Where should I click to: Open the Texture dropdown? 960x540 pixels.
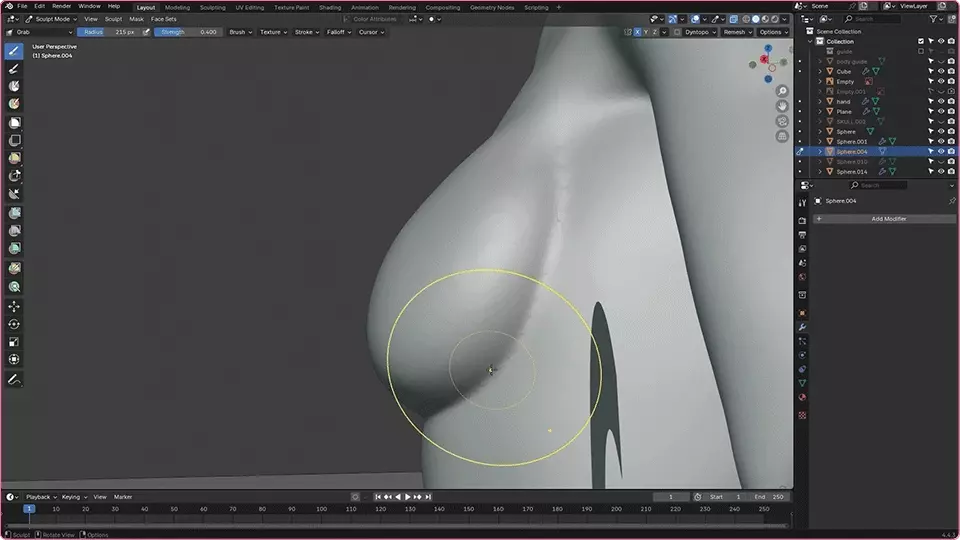(x=273, y=32)
